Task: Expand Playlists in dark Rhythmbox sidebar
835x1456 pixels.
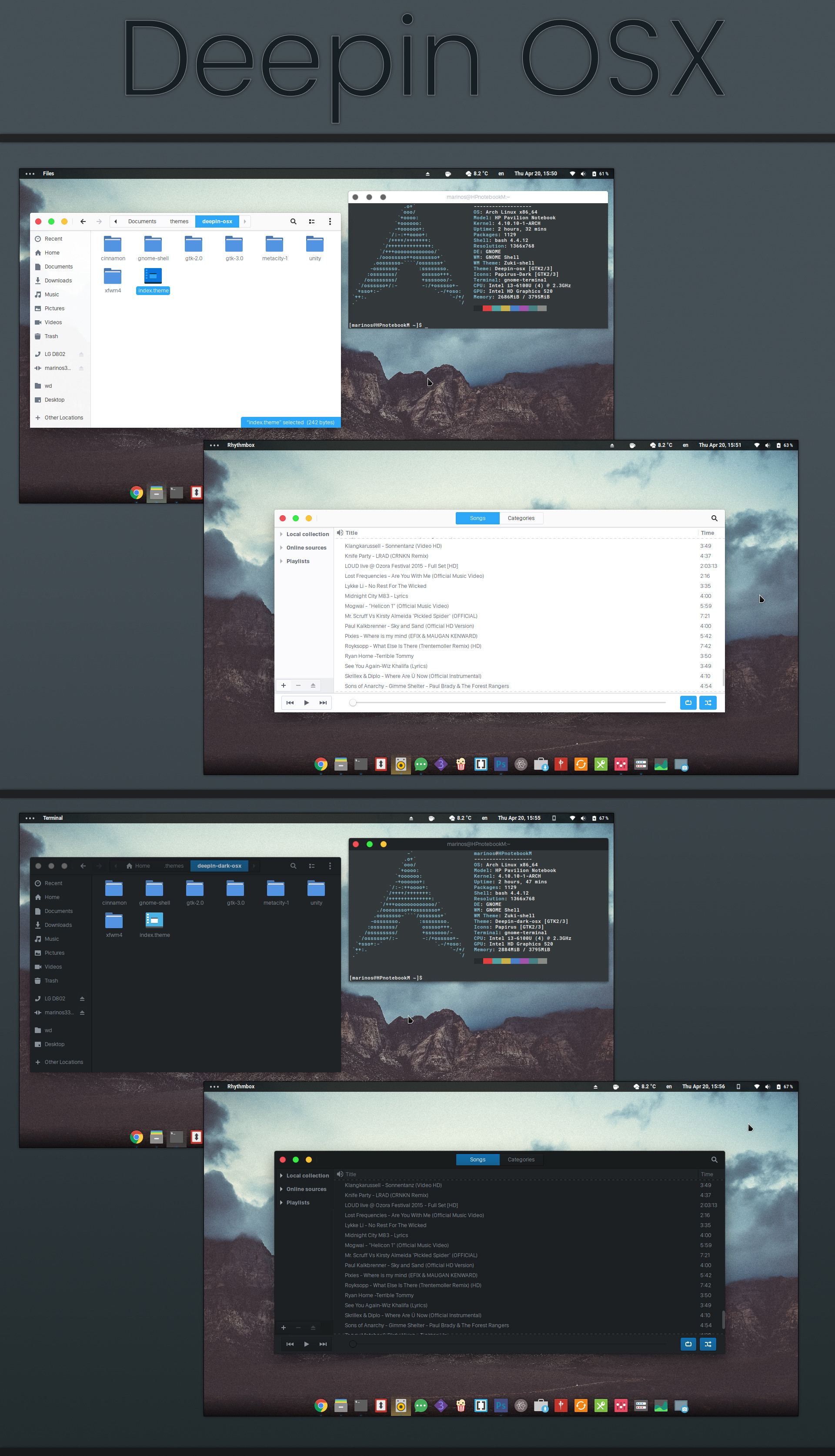Action: (x=281, y=1202)
